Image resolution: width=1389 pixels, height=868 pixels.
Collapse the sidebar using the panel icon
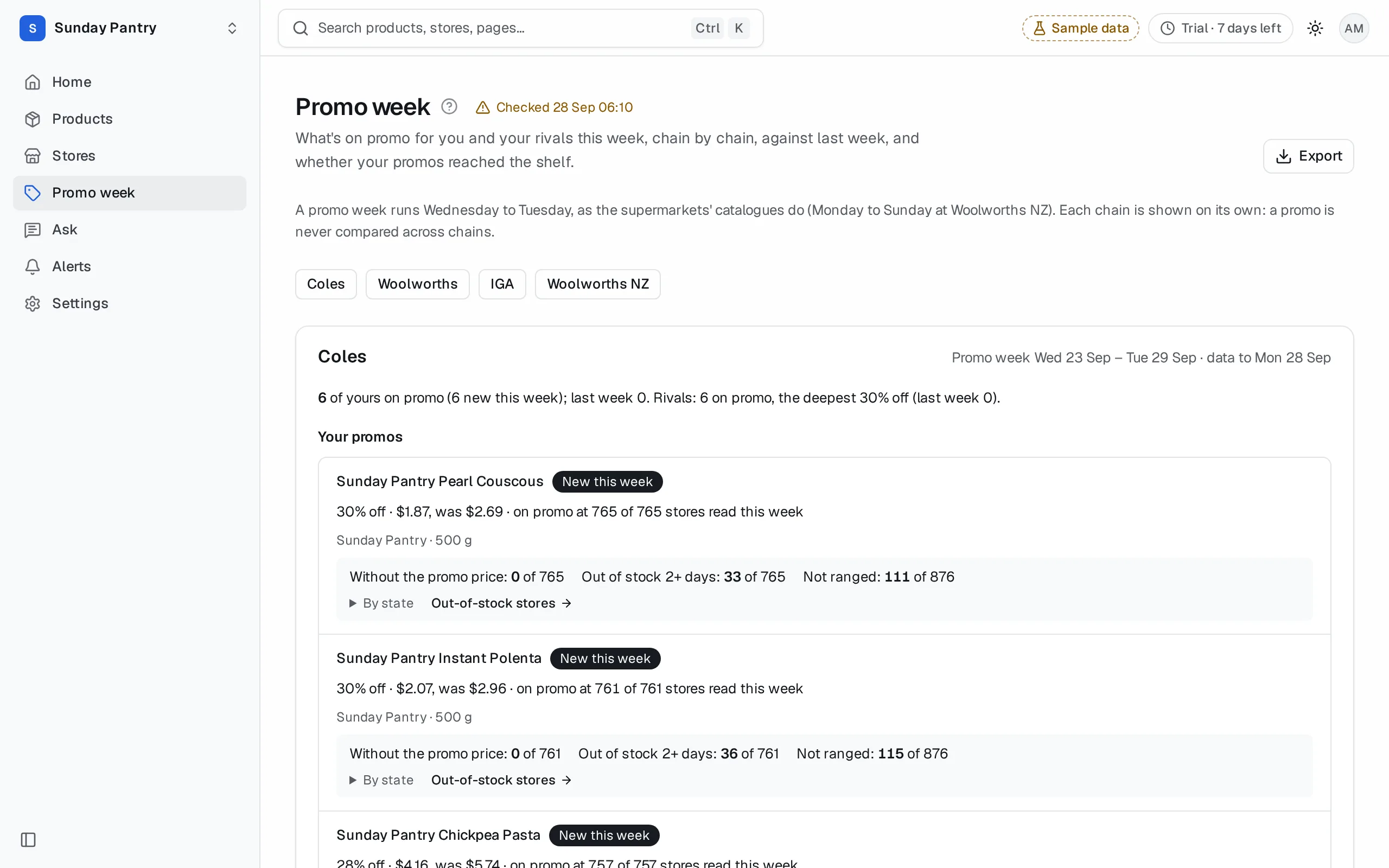point(28,839)
